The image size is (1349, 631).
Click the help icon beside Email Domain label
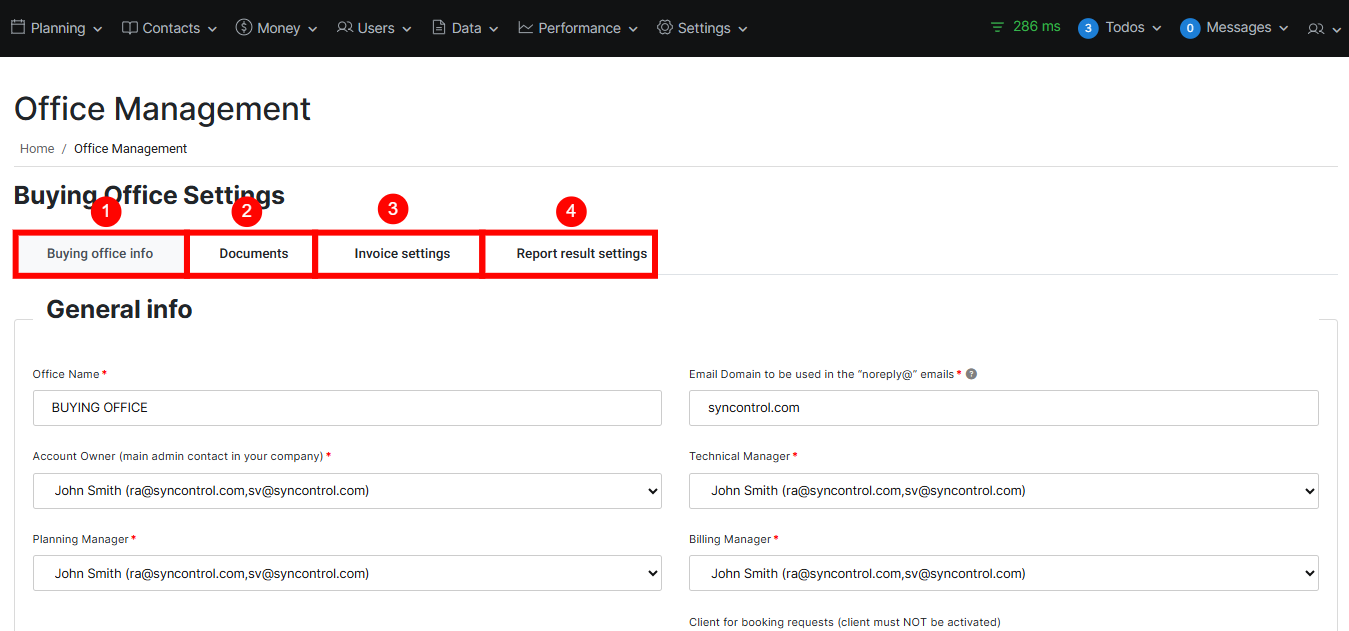[x=971, y=374]
